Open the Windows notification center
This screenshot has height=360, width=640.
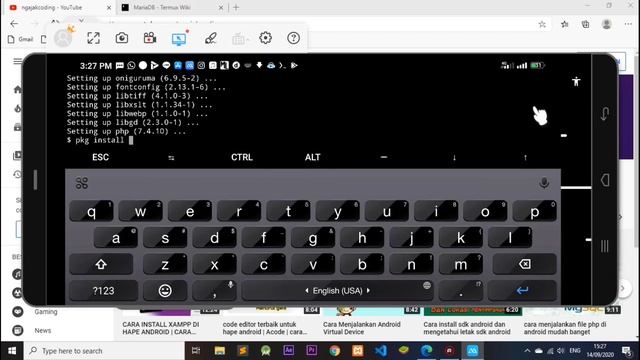pyautogui.click(x=627, y=351)
